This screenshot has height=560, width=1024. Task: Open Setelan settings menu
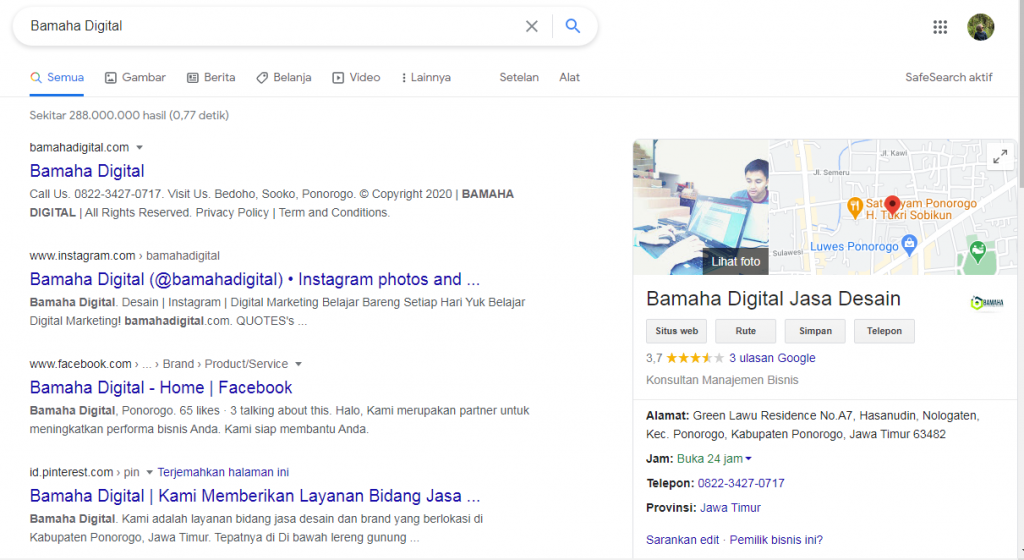pyautogui.click(x=519, y=78)
